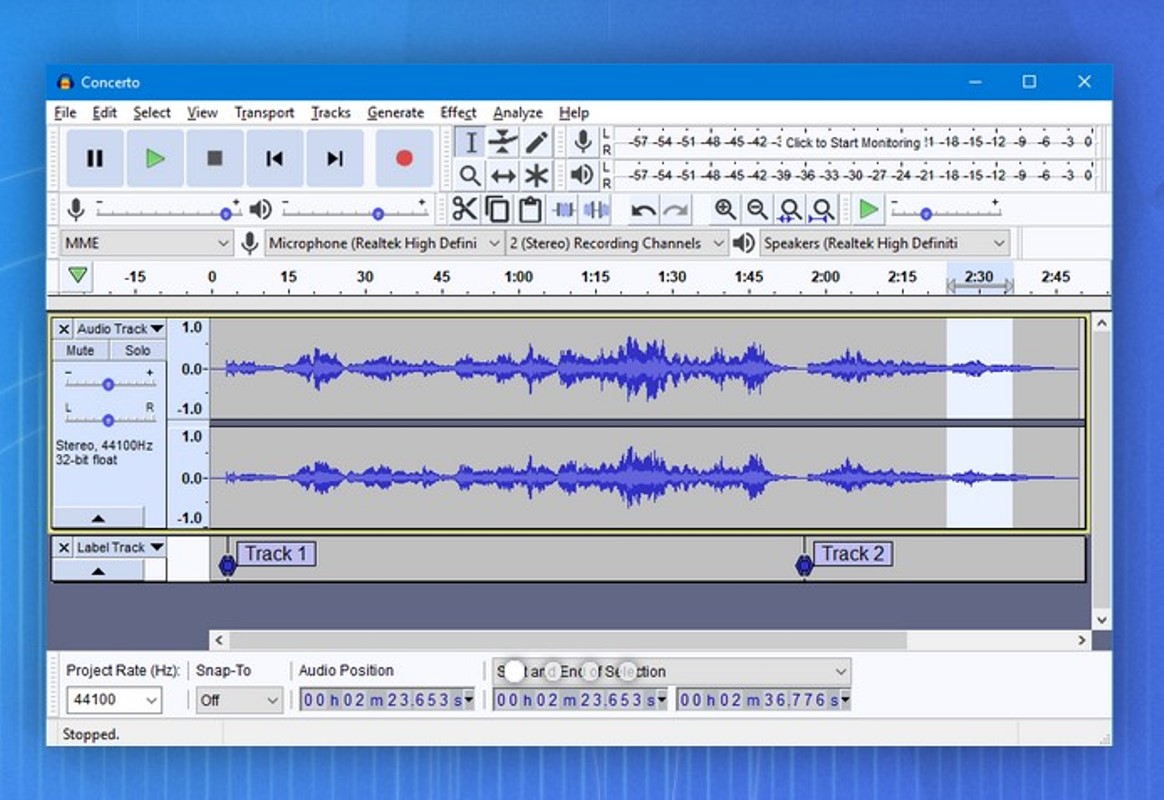Click the Audio Track pan slider
The height and width of the screenshot is (800, 1164).
[108, 420]
